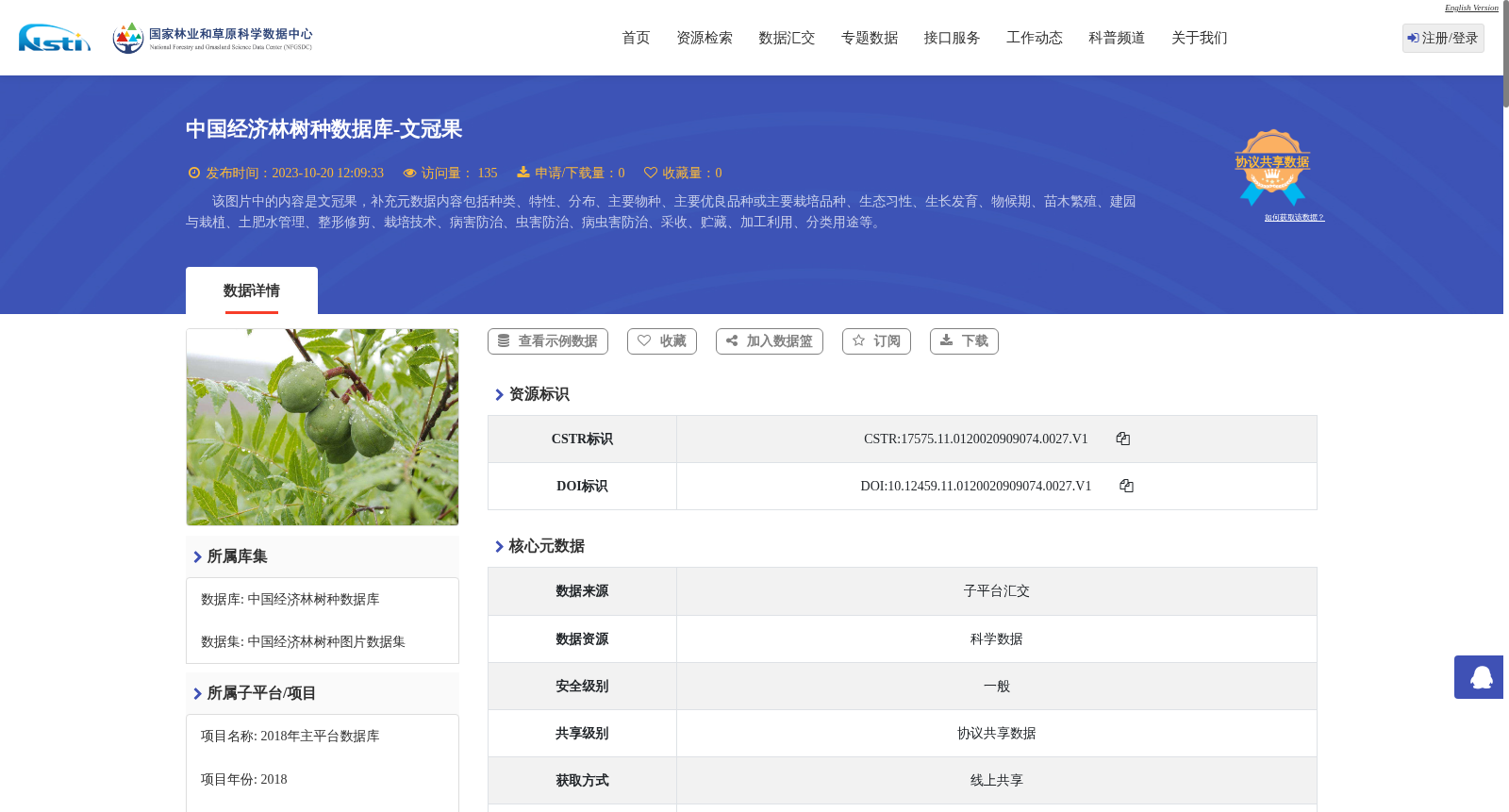Click the 数据来源 header cell
Viewport: 1509px width, 812px height.
point(582,591)
